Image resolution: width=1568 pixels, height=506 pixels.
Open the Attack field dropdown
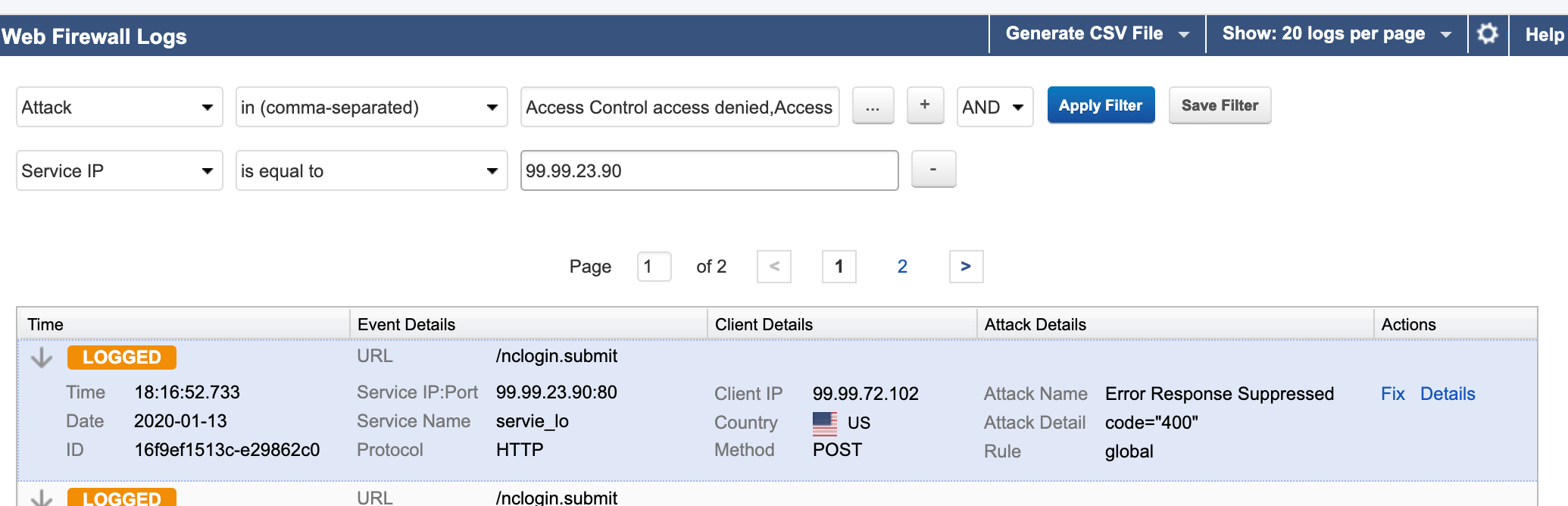(119, 108)
